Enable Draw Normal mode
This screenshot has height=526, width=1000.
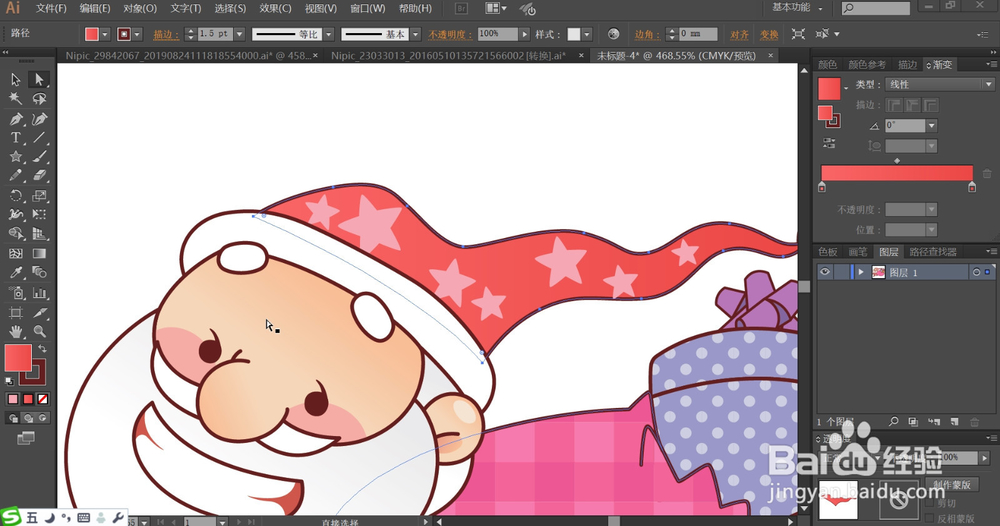click(13, 418)
